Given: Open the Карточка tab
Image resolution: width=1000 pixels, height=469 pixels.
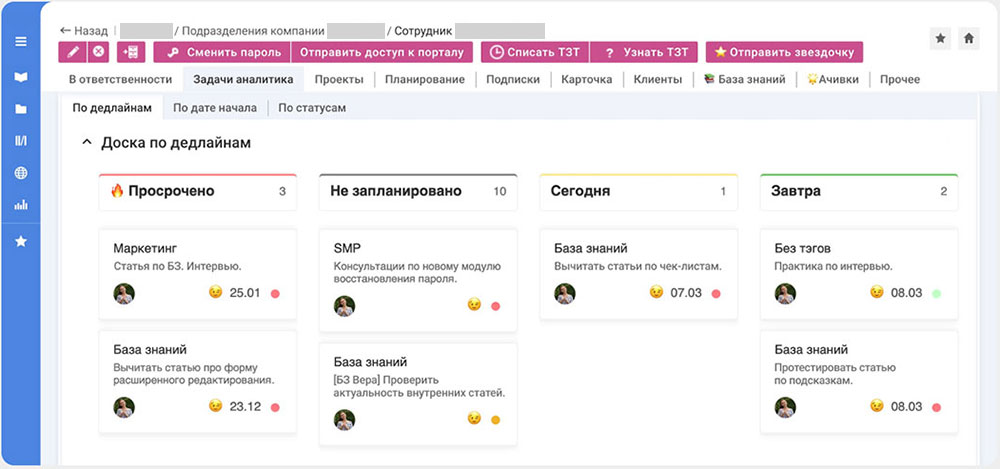Looking at the screenshot, I should [x=586, y=79].
